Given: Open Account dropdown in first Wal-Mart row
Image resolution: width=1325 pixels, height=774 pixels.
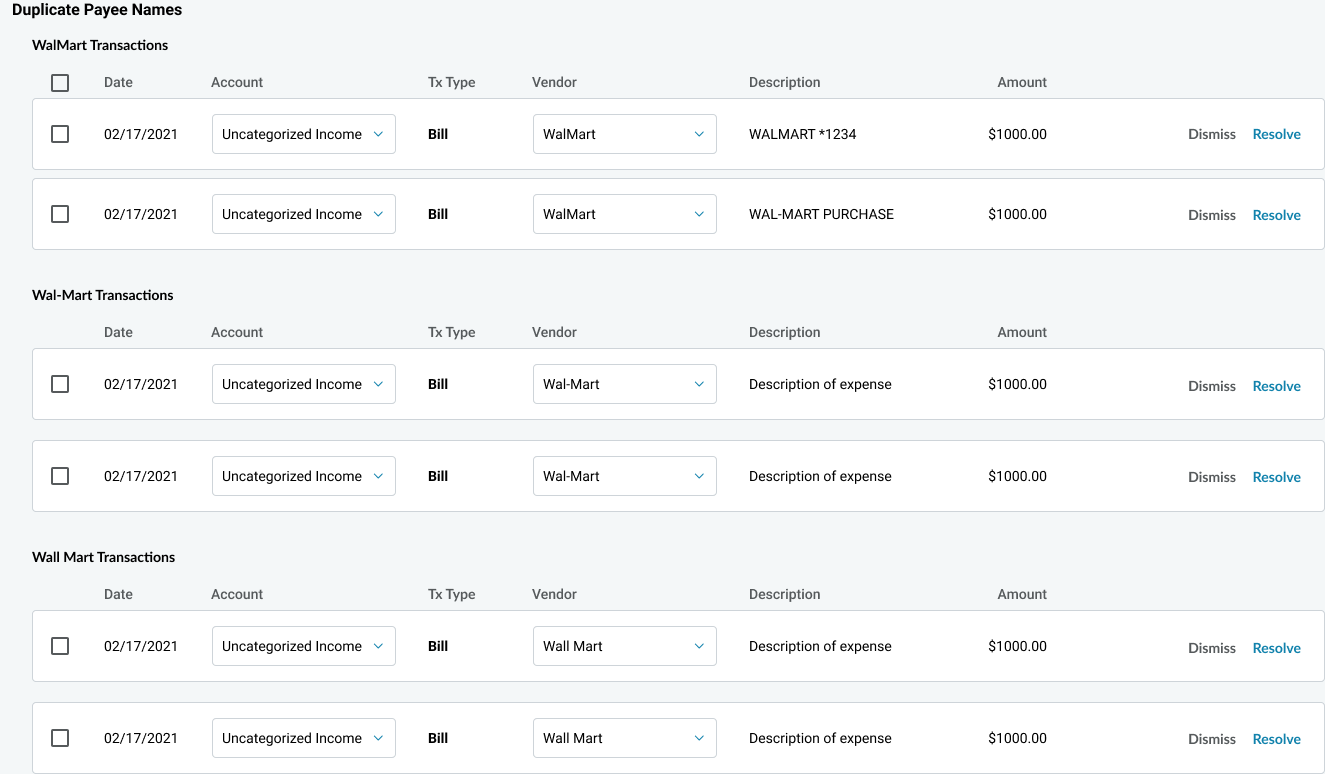Looking at the screenshot, I should coord(304,384).
